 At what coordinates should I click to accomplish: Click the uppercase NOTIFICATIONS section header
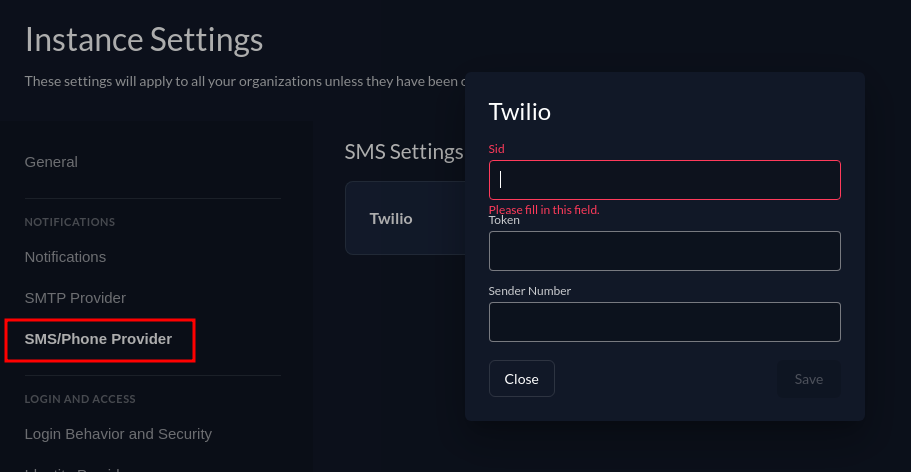pos(70,222)
